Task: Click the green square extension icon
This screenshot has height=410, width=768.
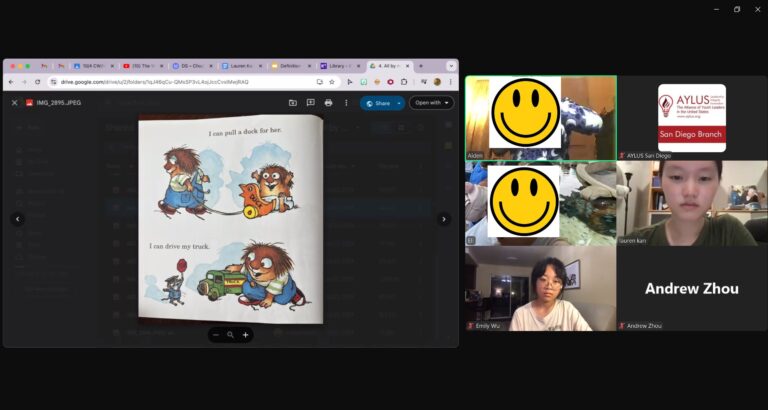Action: [363, 82]
